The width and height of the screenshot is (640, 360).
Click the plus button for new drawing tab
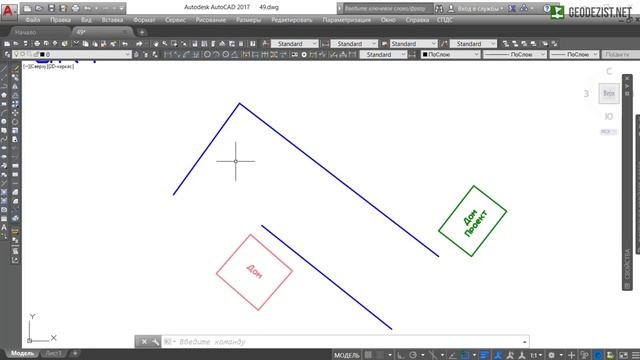coord(142,32)
